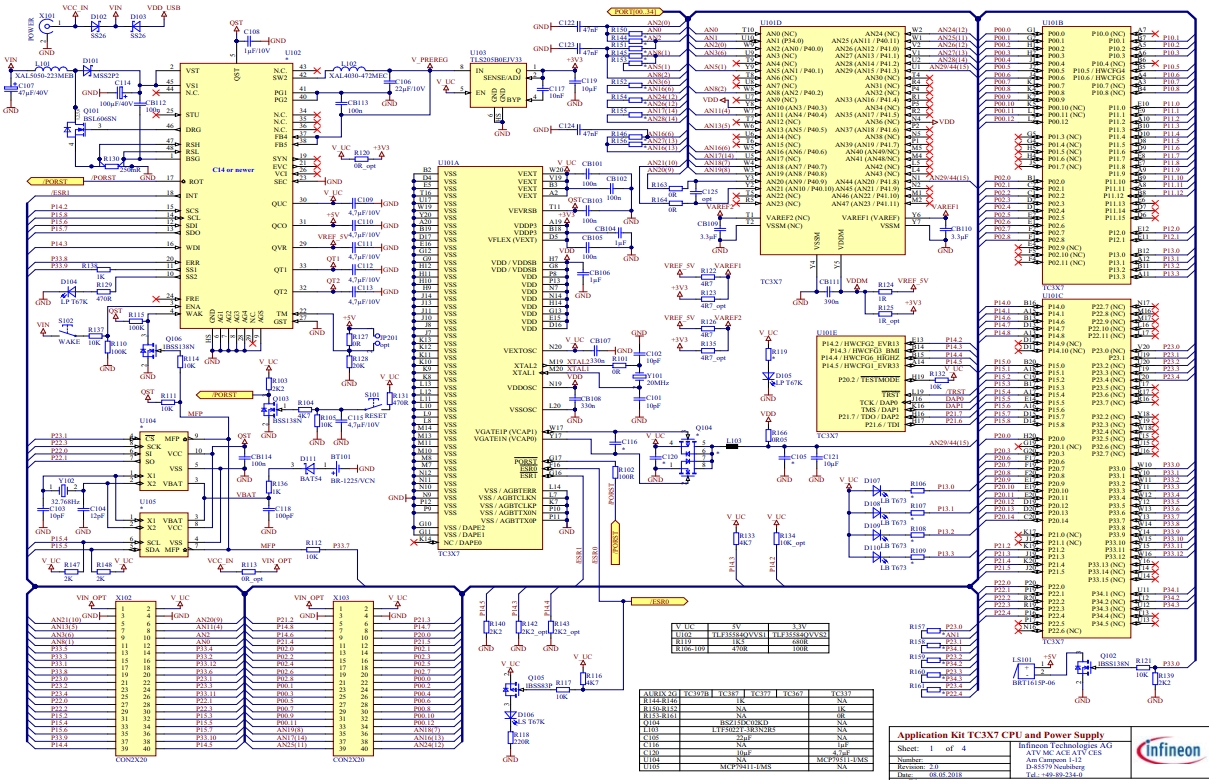Screen dimensions: 1209x780
Task: Click the U101B block label
Action: coord(1054,21)
